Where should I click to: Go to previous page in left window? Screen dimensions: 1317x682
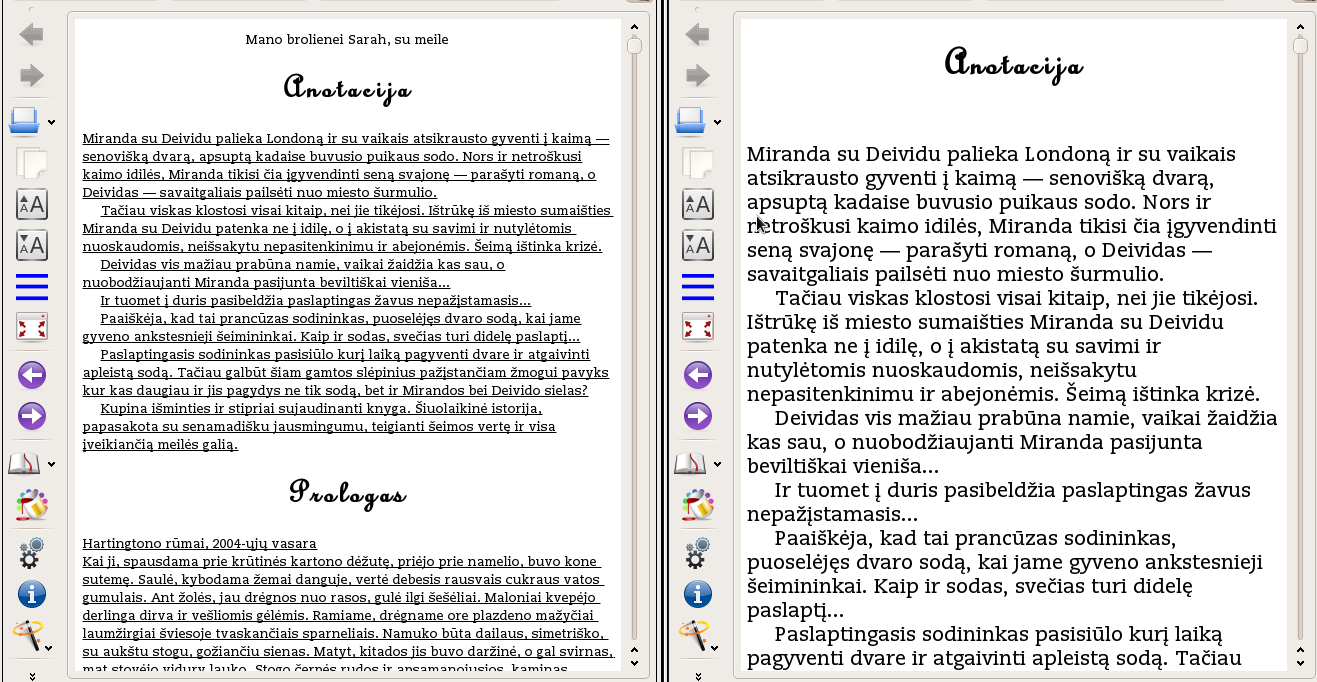pos(32,375)
